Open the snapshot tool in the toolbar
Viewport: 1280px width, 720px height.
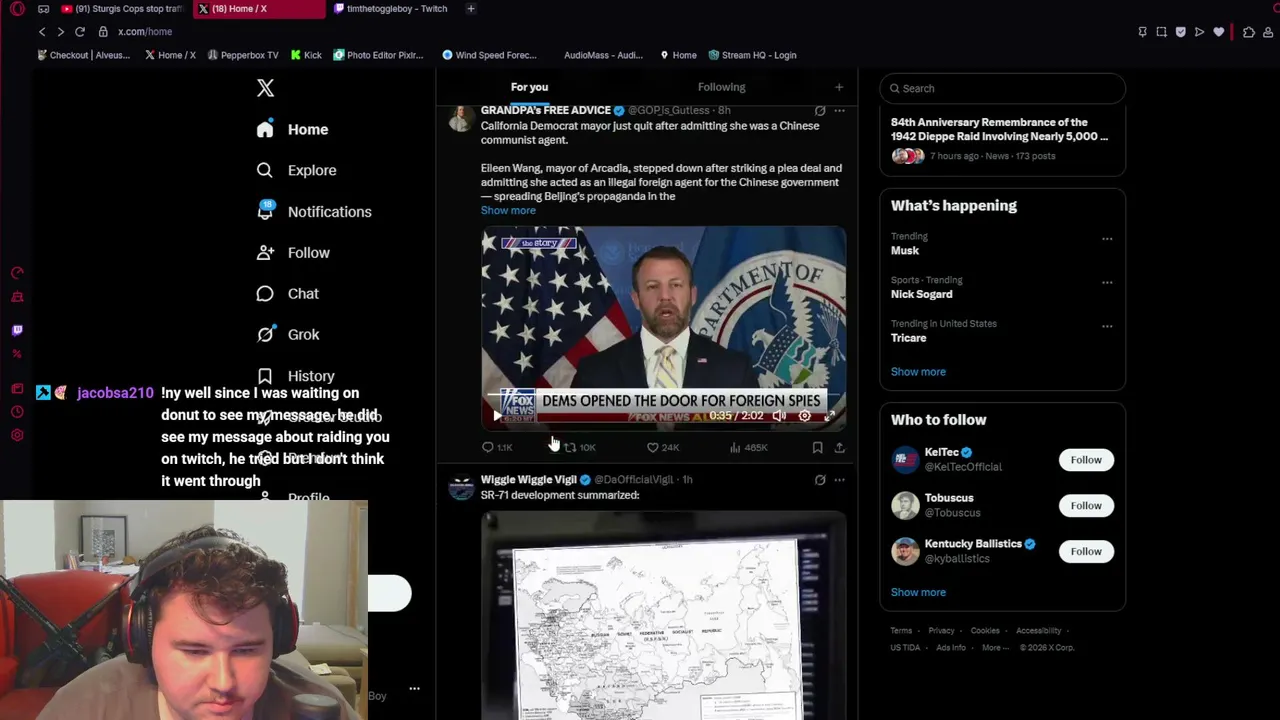[x=1161, y=32]
